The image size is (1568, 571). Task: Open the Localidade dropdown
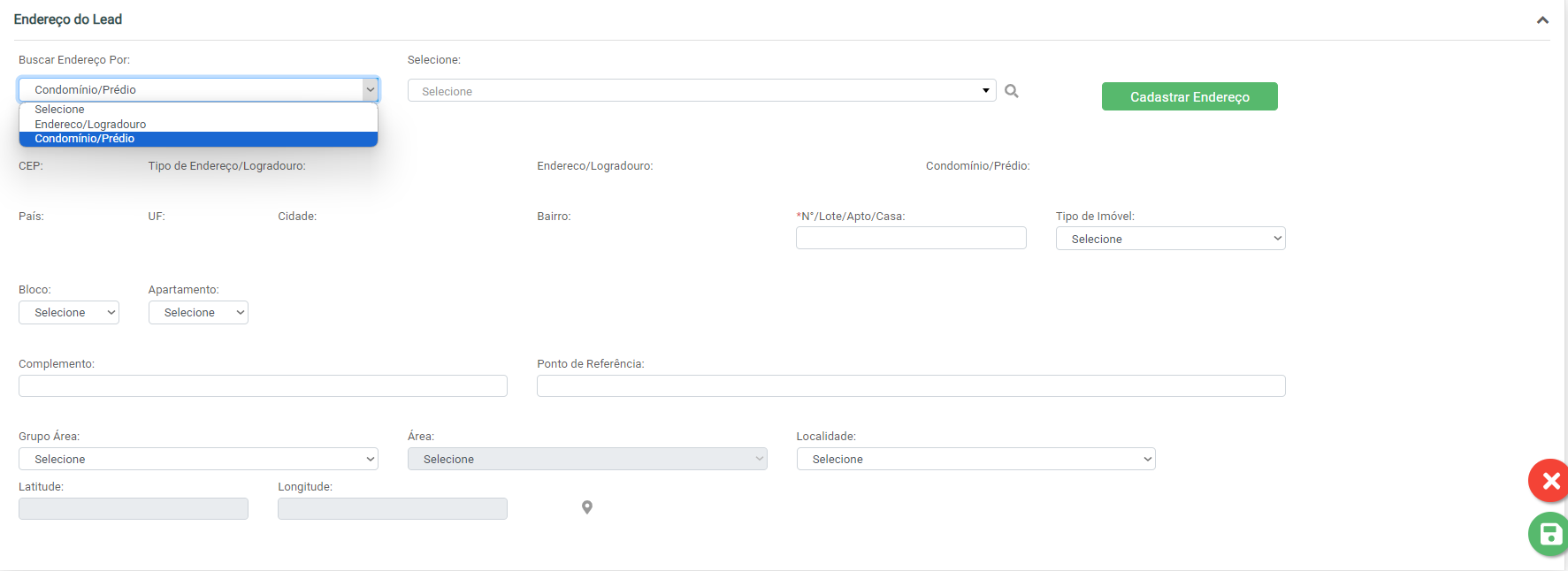pyautogui.click(x=975, y=459)
